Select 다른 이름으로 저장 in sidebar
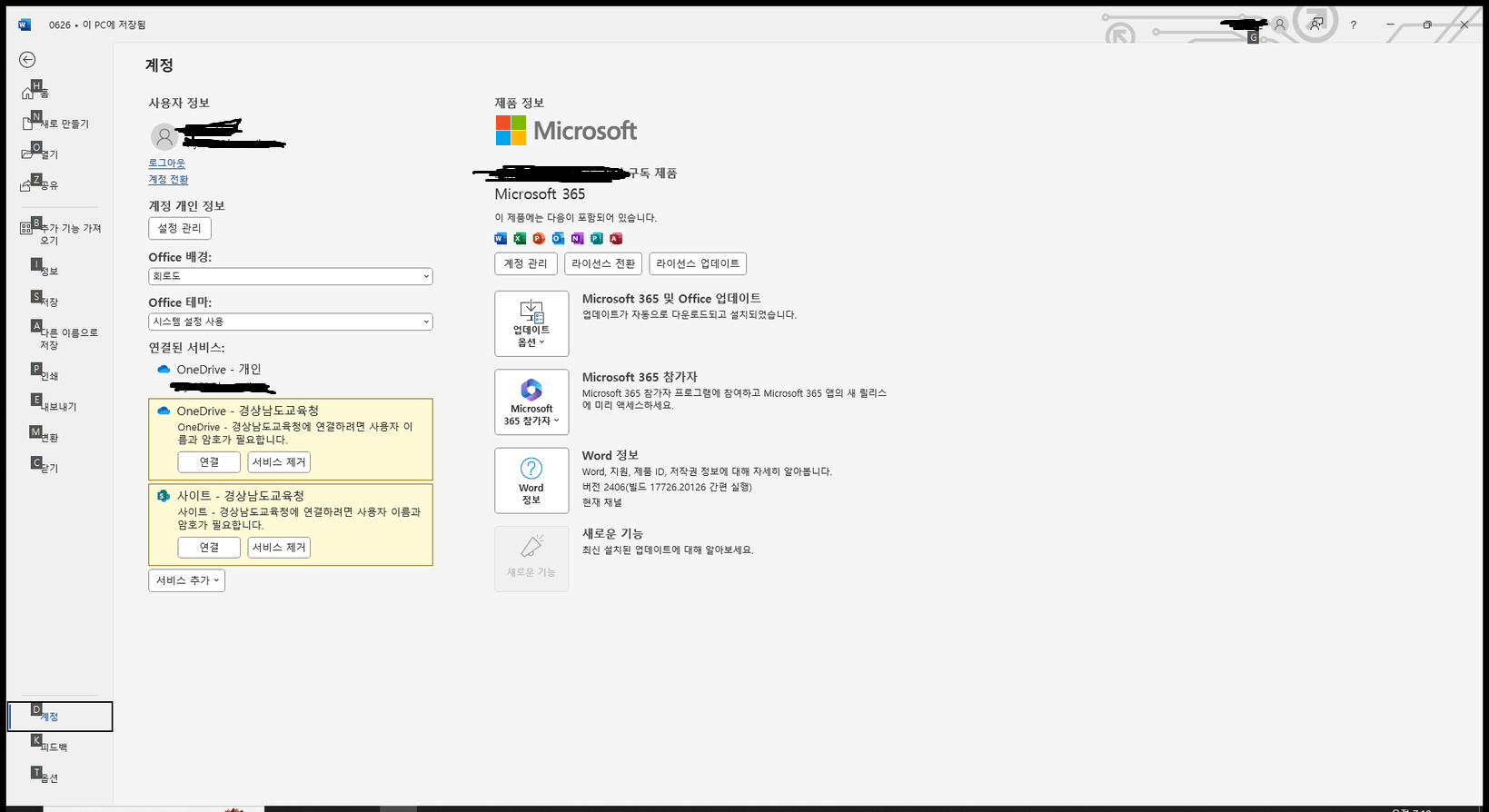 [x=60, y=339]
